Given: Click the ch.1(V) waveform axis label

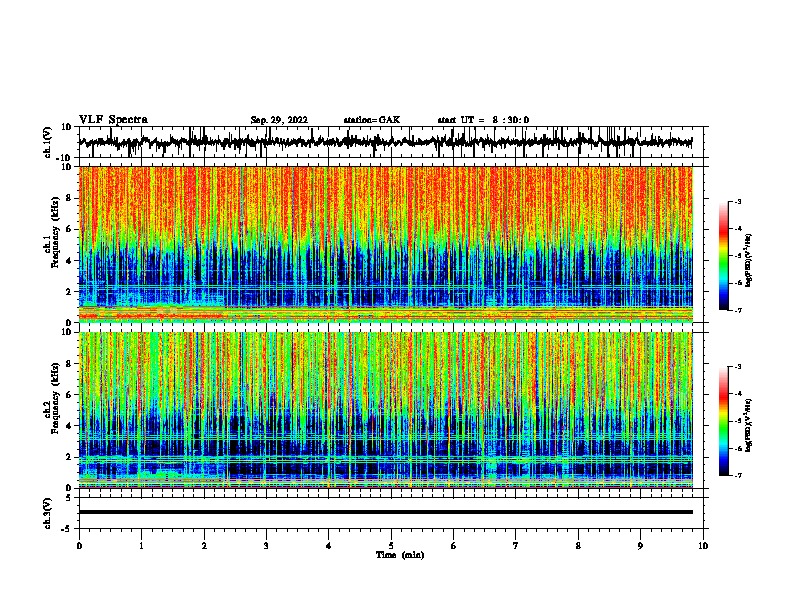Looking at the screenshot, I should point(48,142).
